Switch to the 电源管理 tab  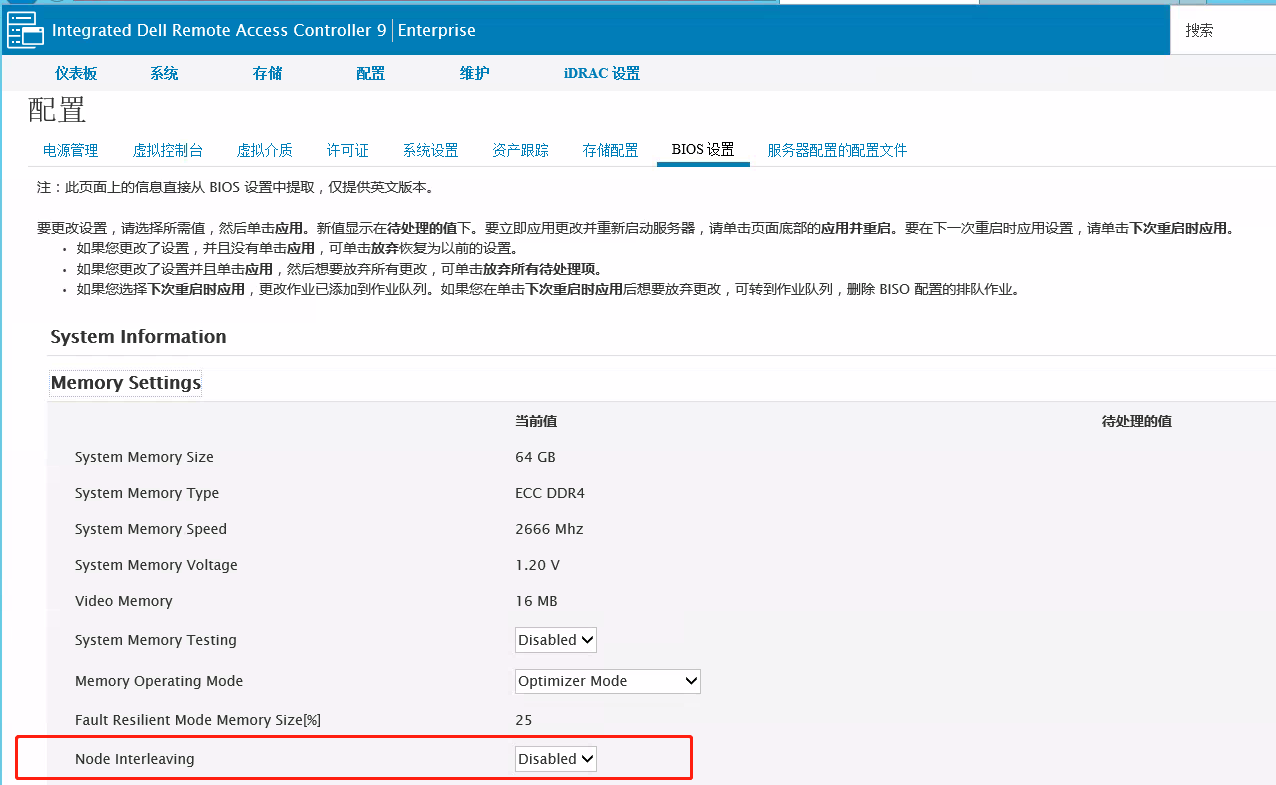pyautogui.click(x=69, y=150)
